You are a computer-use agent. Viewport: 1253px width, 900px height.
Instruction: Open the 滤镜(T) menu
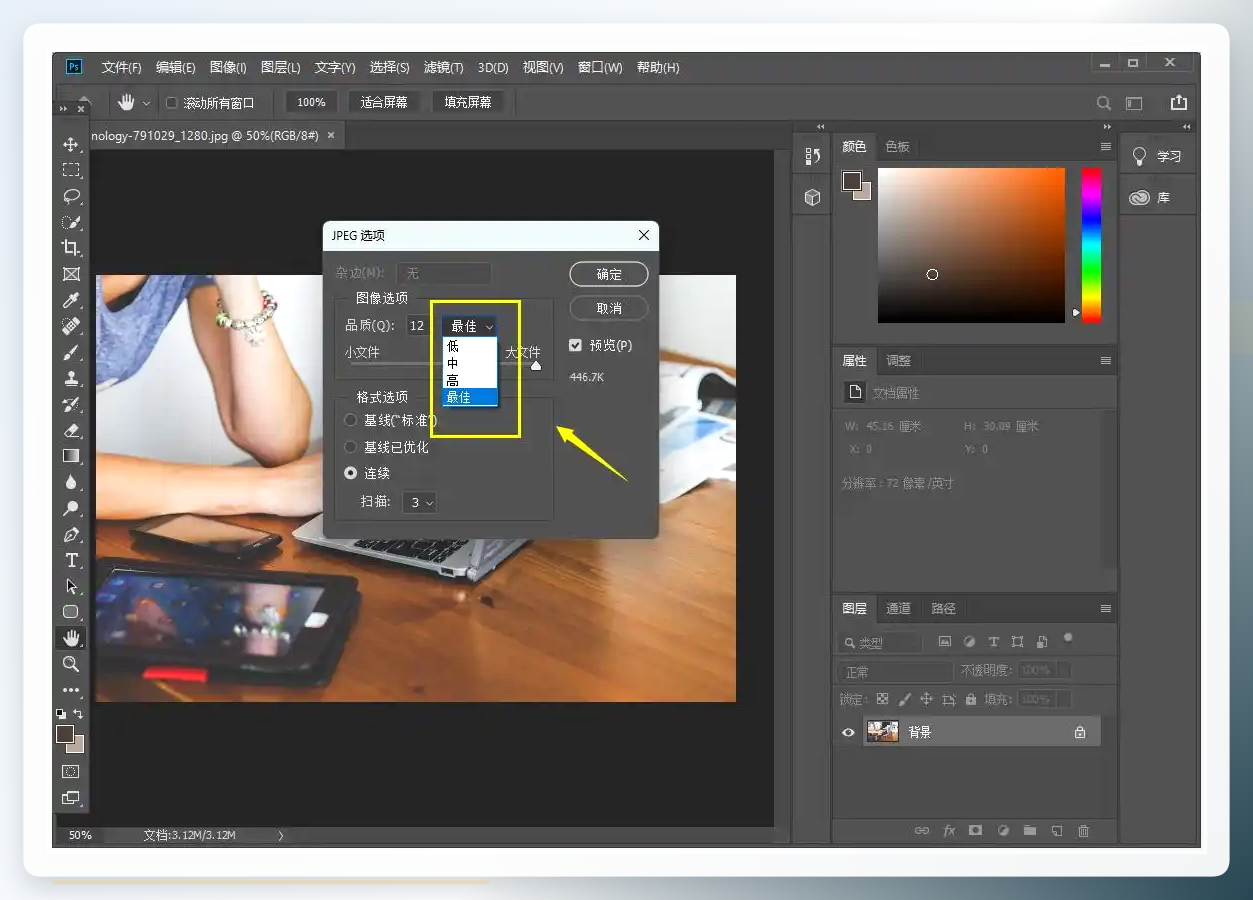pyautogui.click(x=443, y=67)
